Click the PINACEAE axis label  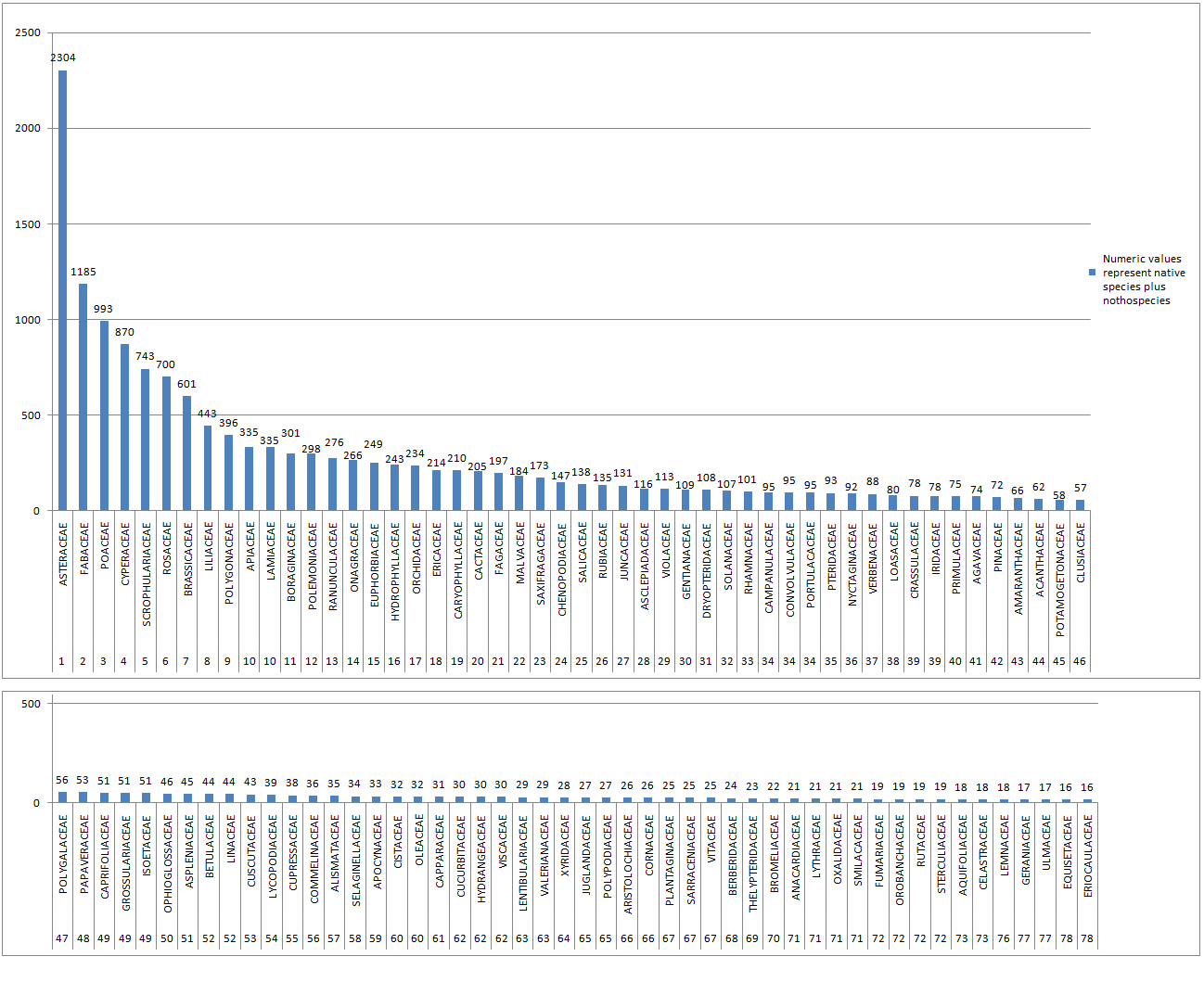pyautogui.click(x=997, y=548)
